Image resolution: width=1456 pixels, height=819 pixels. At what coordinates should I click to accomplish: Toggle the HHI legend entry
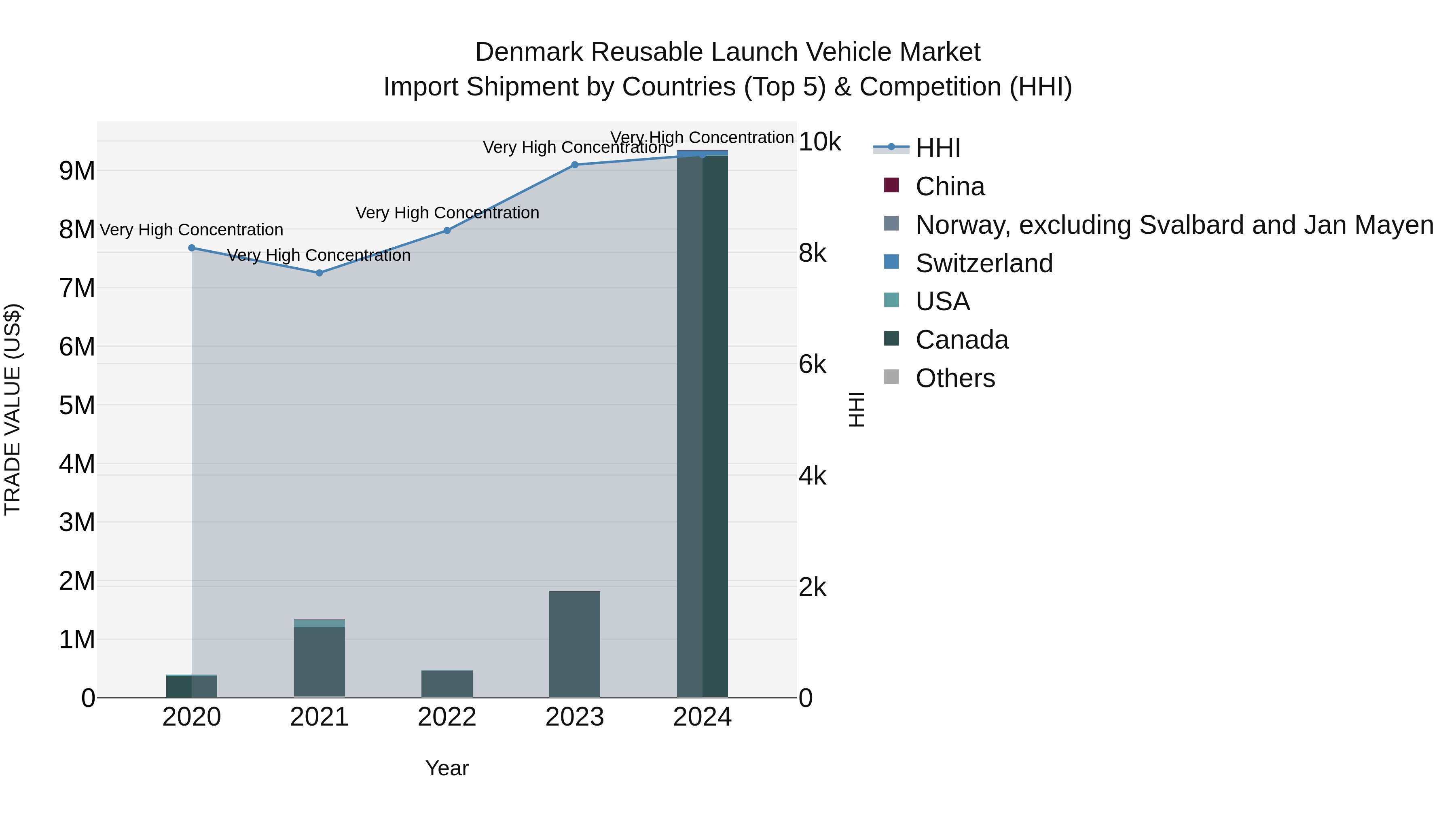point(917,148)
